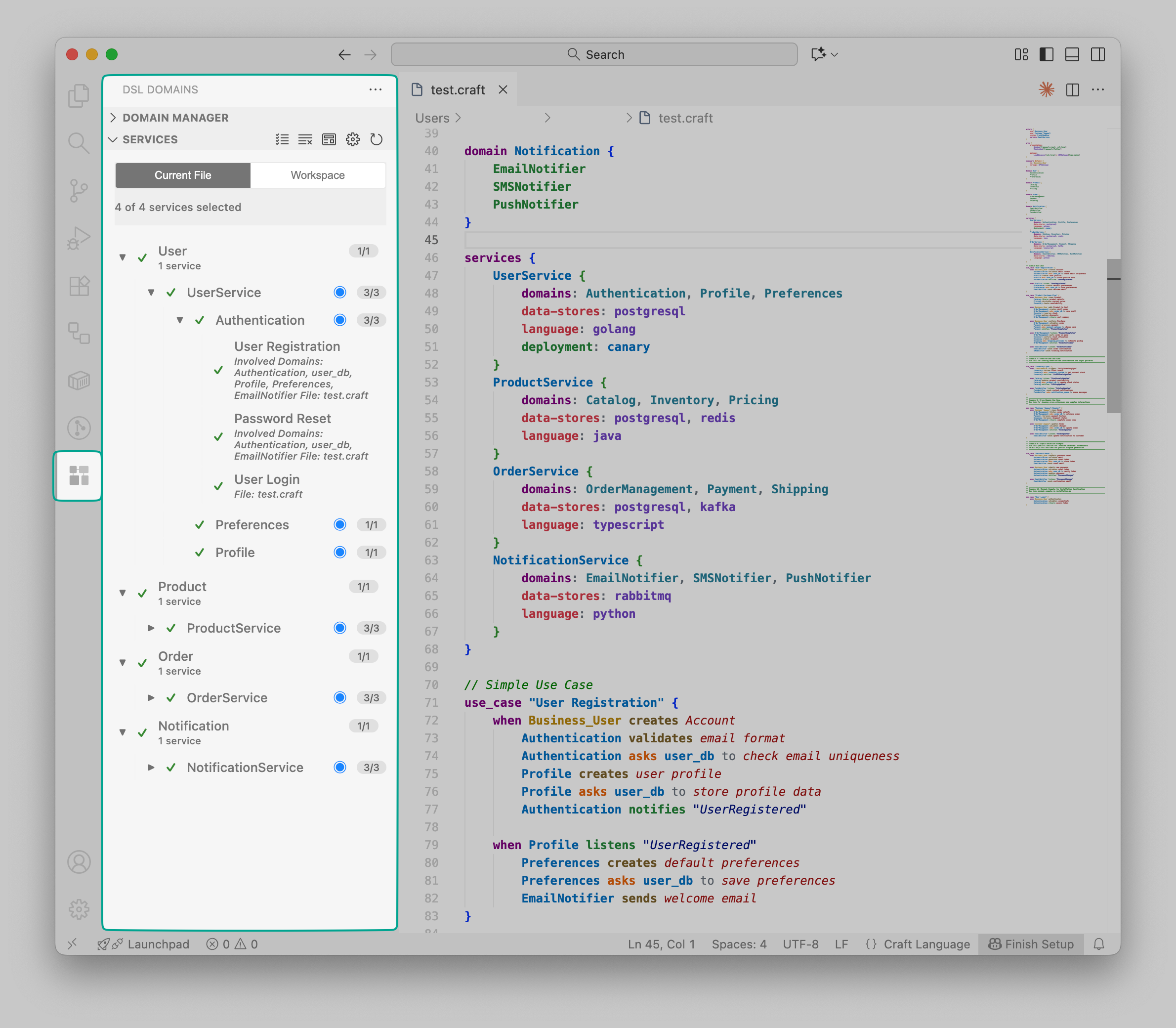This screenshot has width=1176, height=1028.
Task: Select the test.craft editor tab
Action: [x=457, y=90]
